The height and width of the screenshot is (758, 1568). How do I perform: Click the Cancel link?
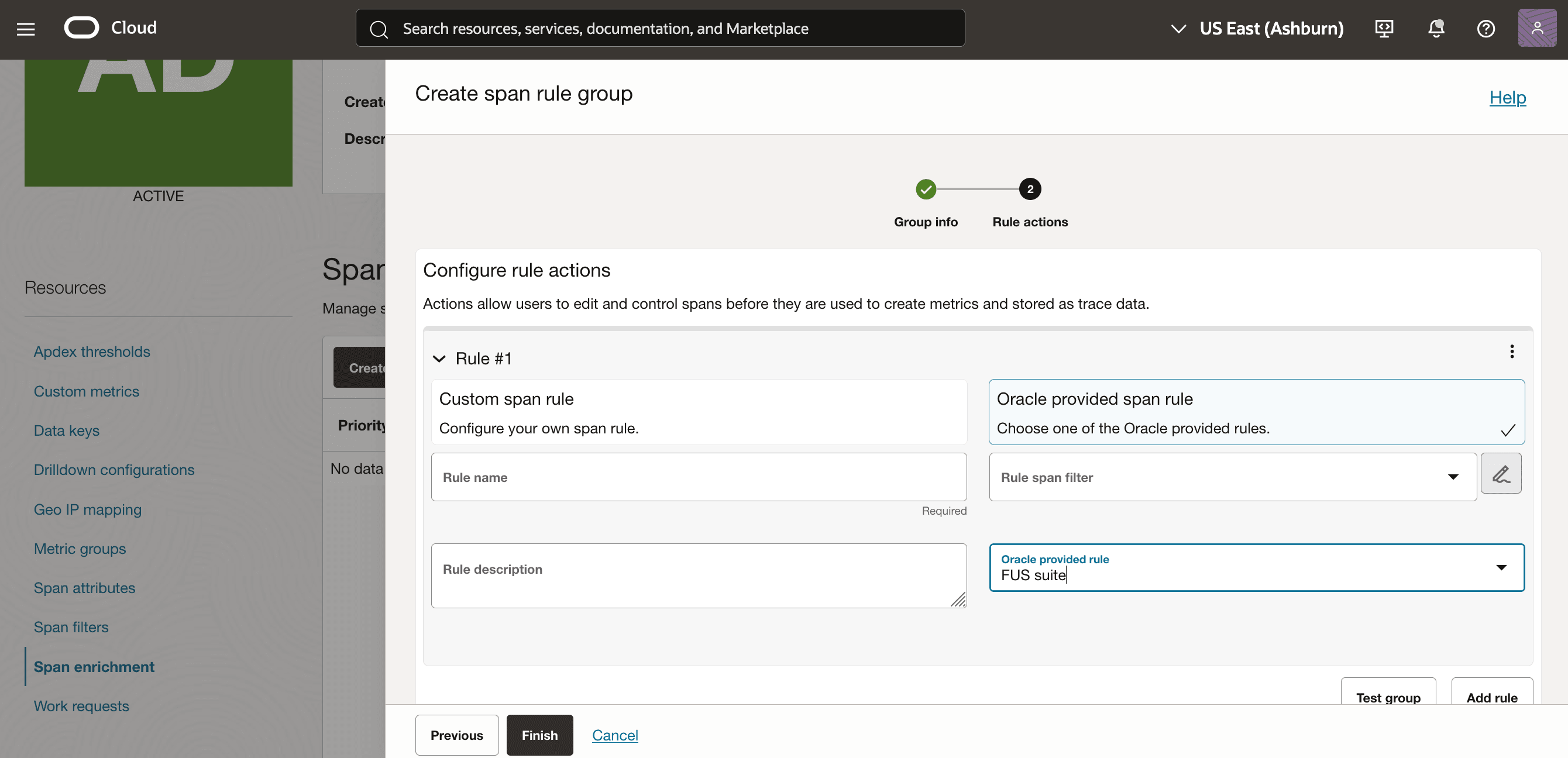[615, 735]
